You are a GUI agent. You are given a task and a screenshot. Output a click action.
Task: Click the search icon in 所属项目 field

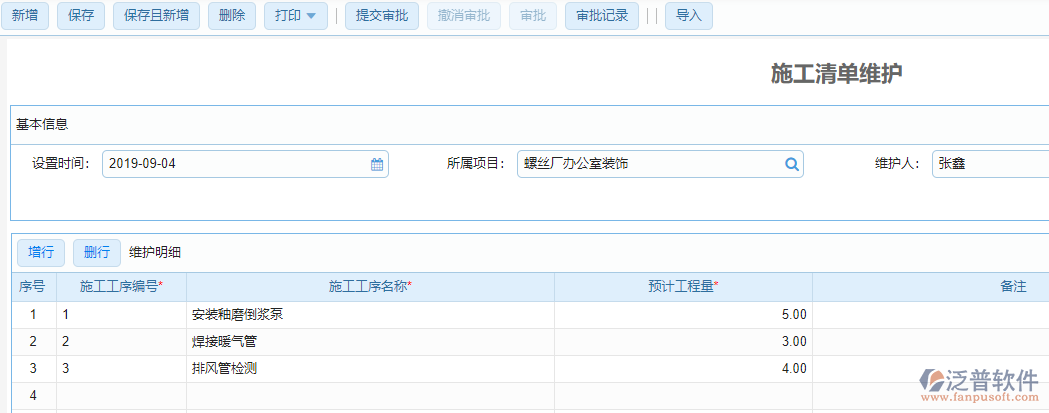tap(791, 165)
